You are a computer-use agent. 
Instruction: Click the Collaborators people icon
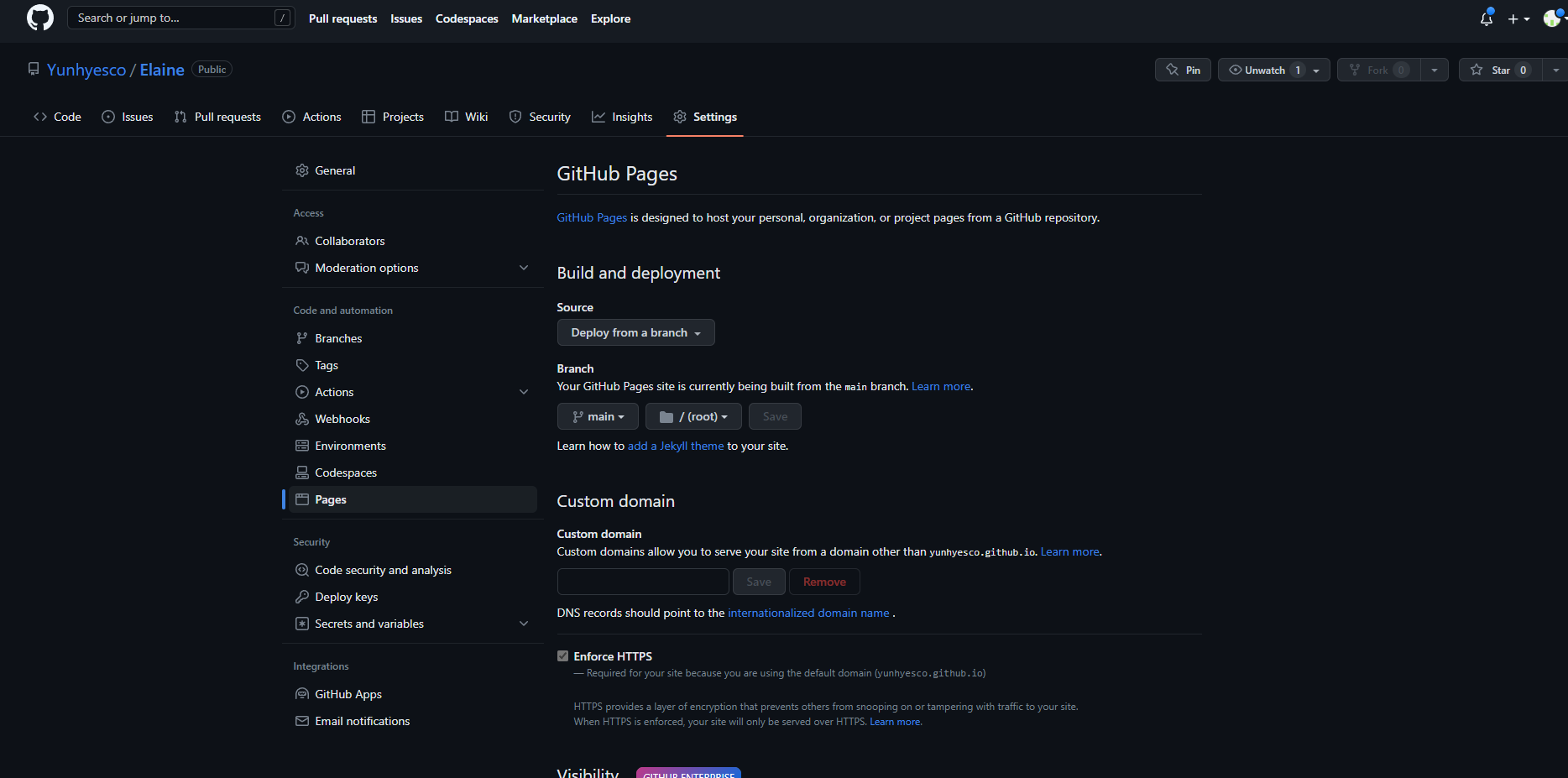302,241
